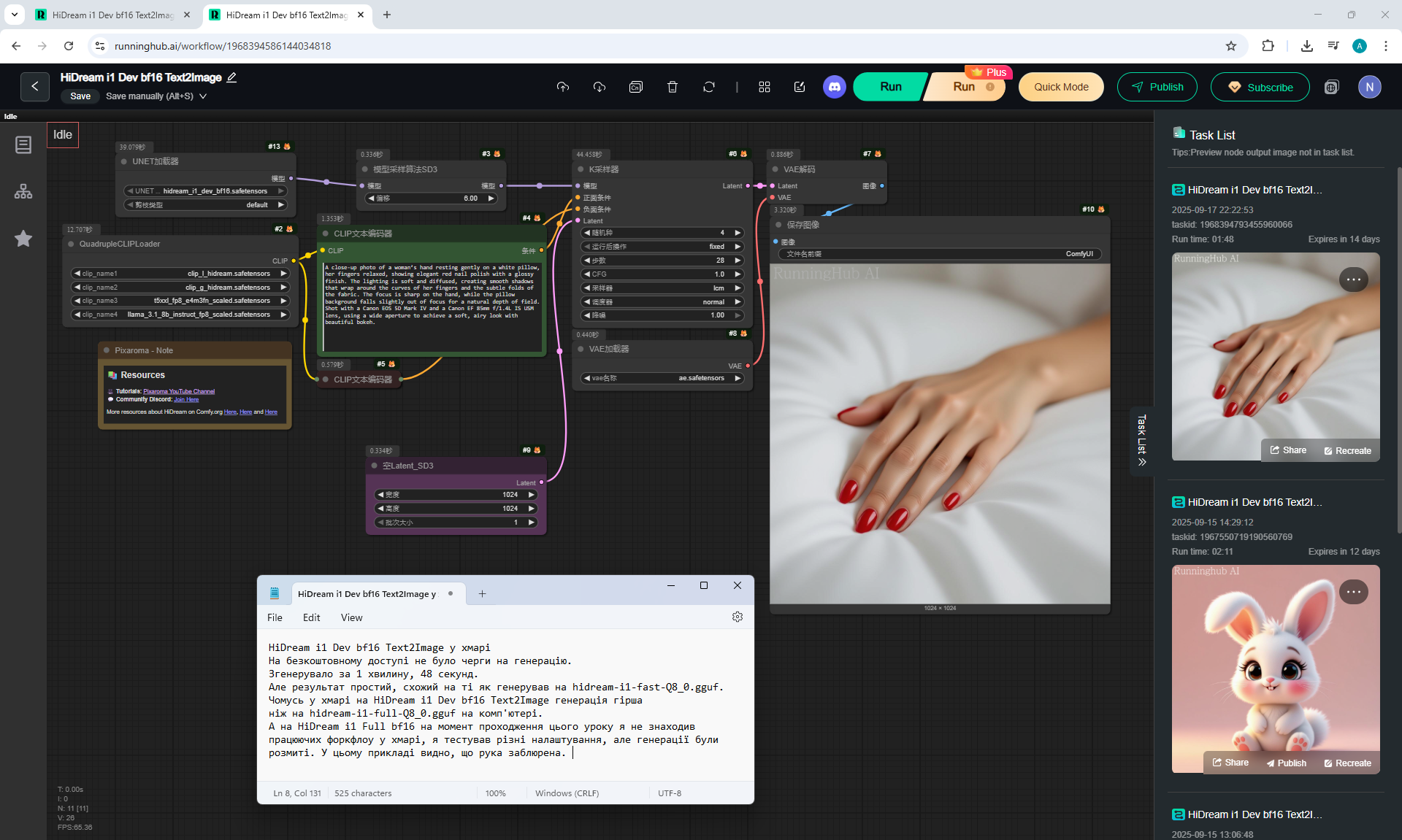
Task: Collapse the Task List side panel
Action: (1142, 441)
